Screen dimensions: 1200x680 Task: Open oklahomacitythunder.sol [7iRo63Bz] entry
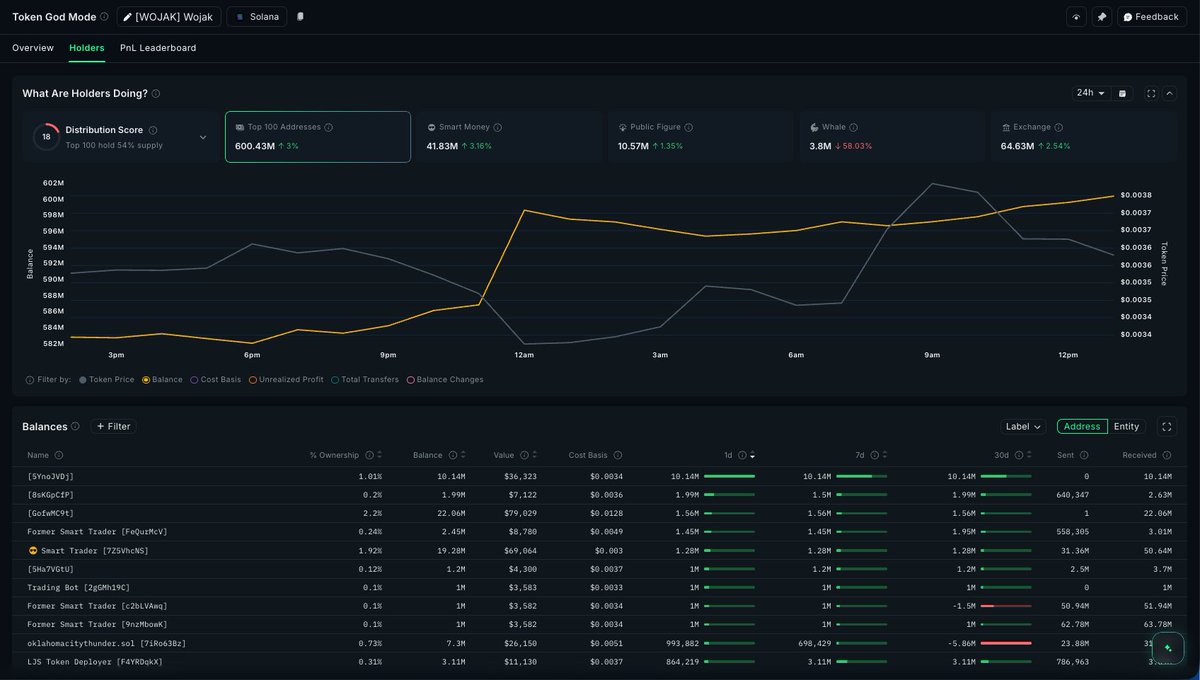107,643
